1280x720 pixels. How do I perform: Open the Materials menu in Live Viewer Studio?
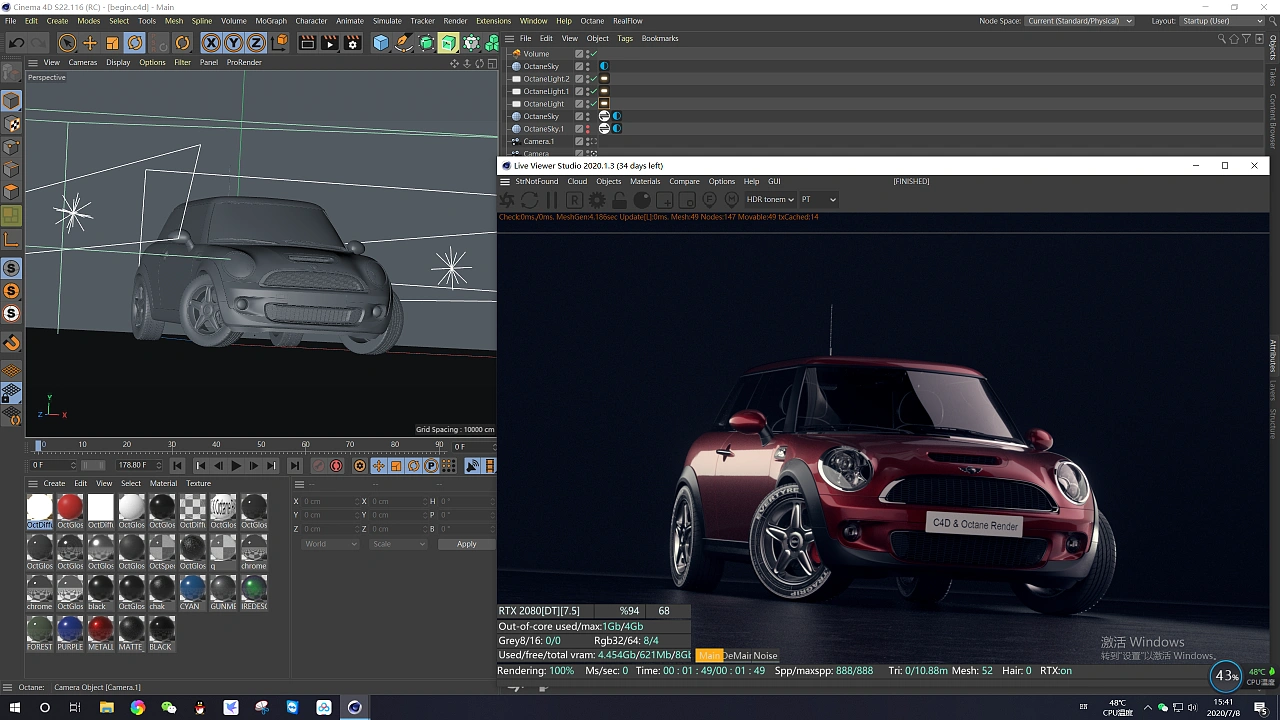click(645, 181)
